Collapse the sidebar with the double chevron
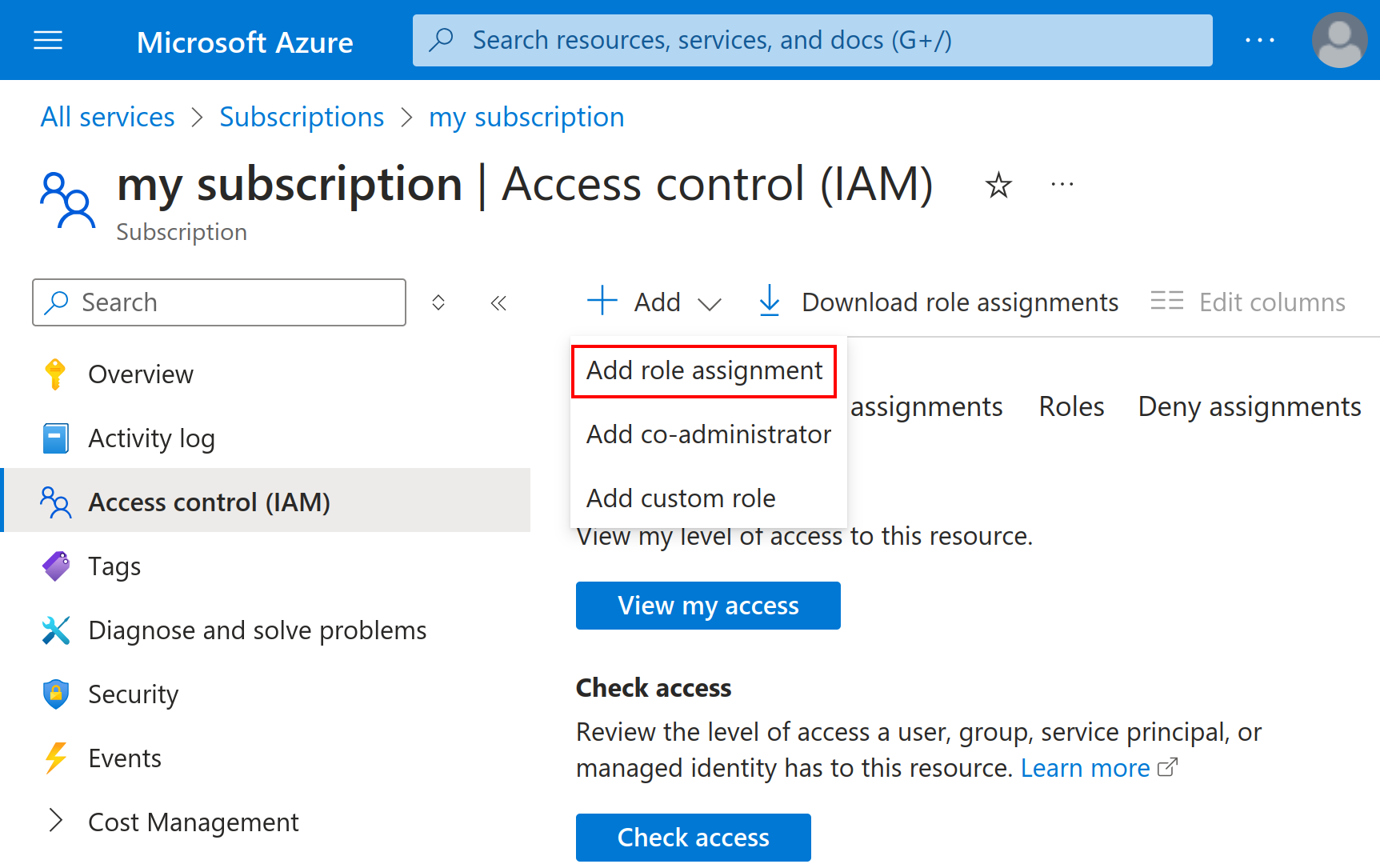1380x868 pixels. click(x=498, y=302)
